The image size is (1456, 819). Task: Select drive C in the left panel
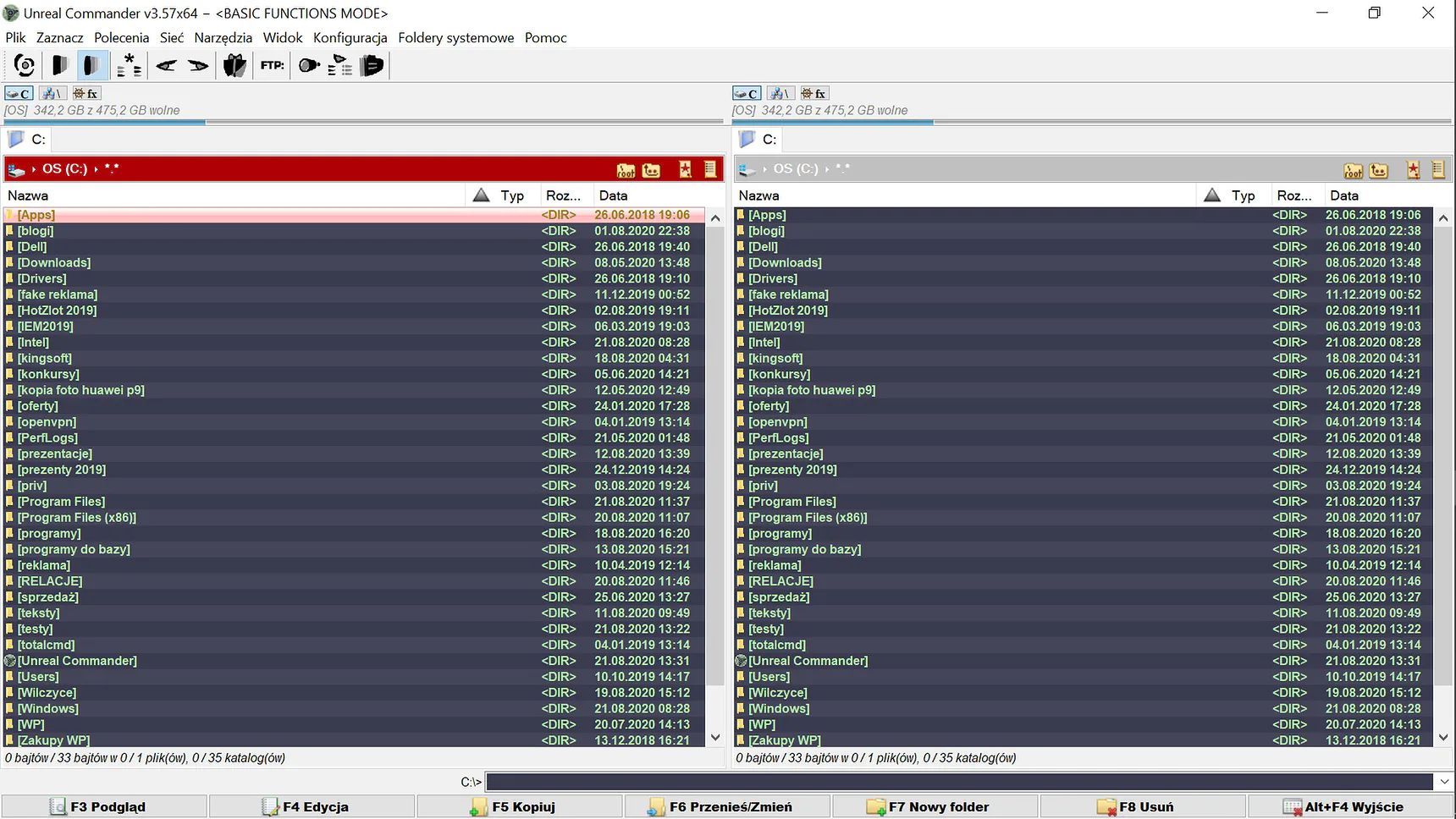click(19, 93)
